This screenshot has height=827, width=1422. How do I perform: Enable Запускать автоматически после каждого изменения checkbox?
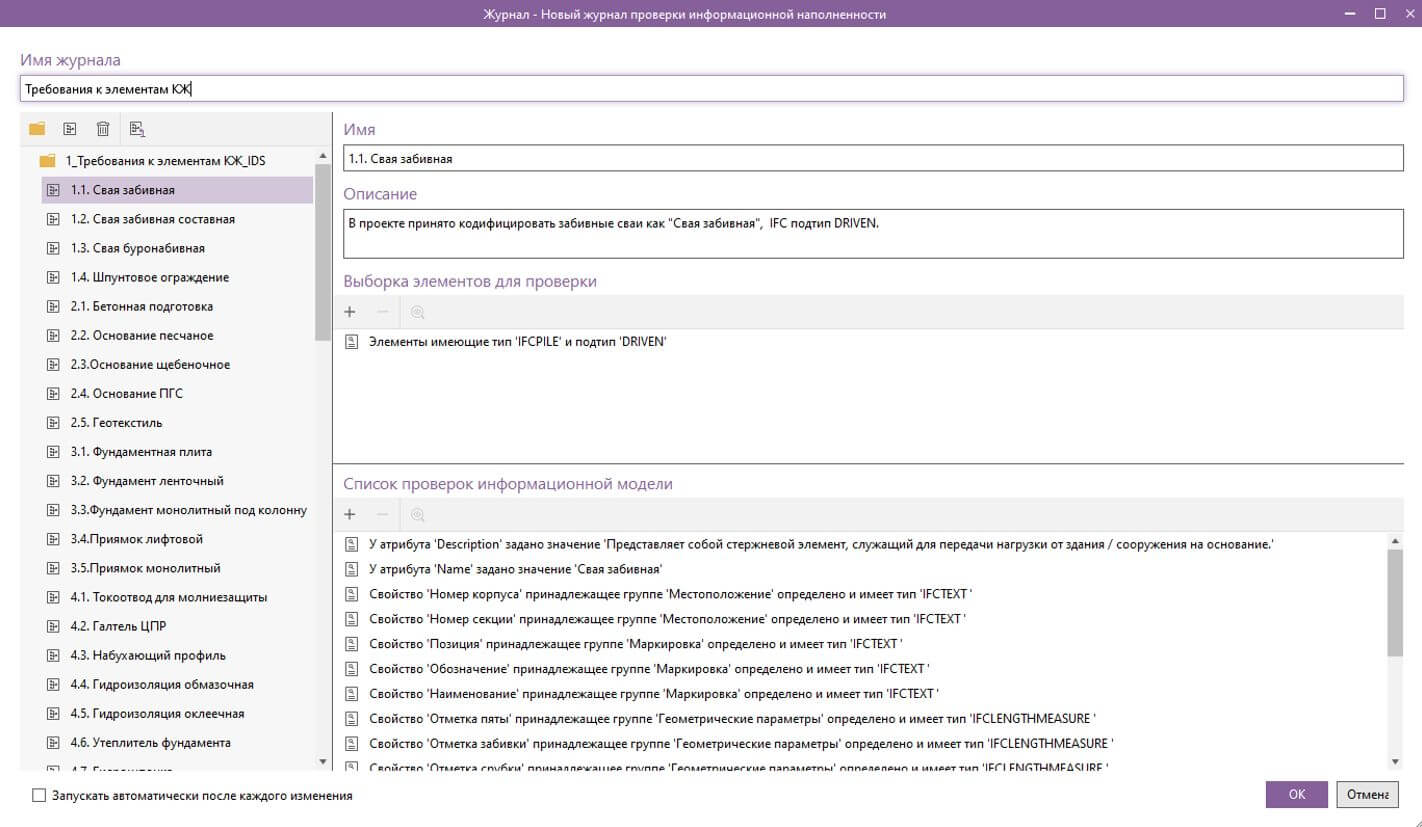(39, 796)
